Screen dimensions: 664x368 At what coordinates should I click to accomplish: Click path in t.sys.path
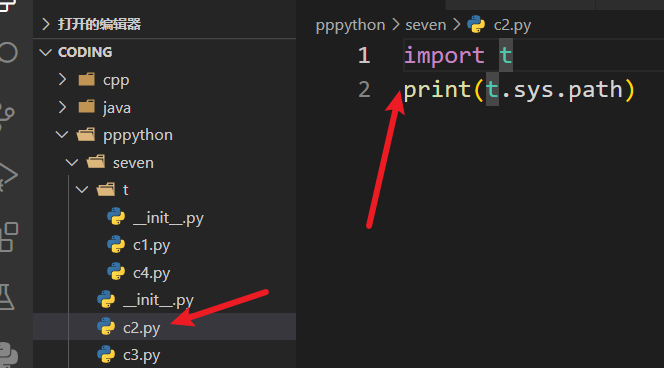[x=595, y=90]
